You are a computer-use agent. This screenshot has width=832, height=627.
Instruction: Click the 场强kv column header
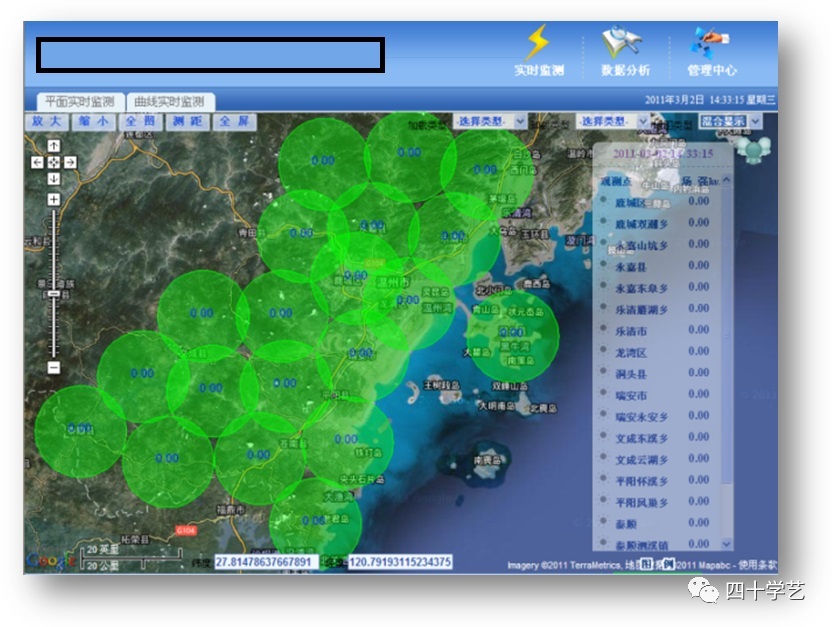700,181
